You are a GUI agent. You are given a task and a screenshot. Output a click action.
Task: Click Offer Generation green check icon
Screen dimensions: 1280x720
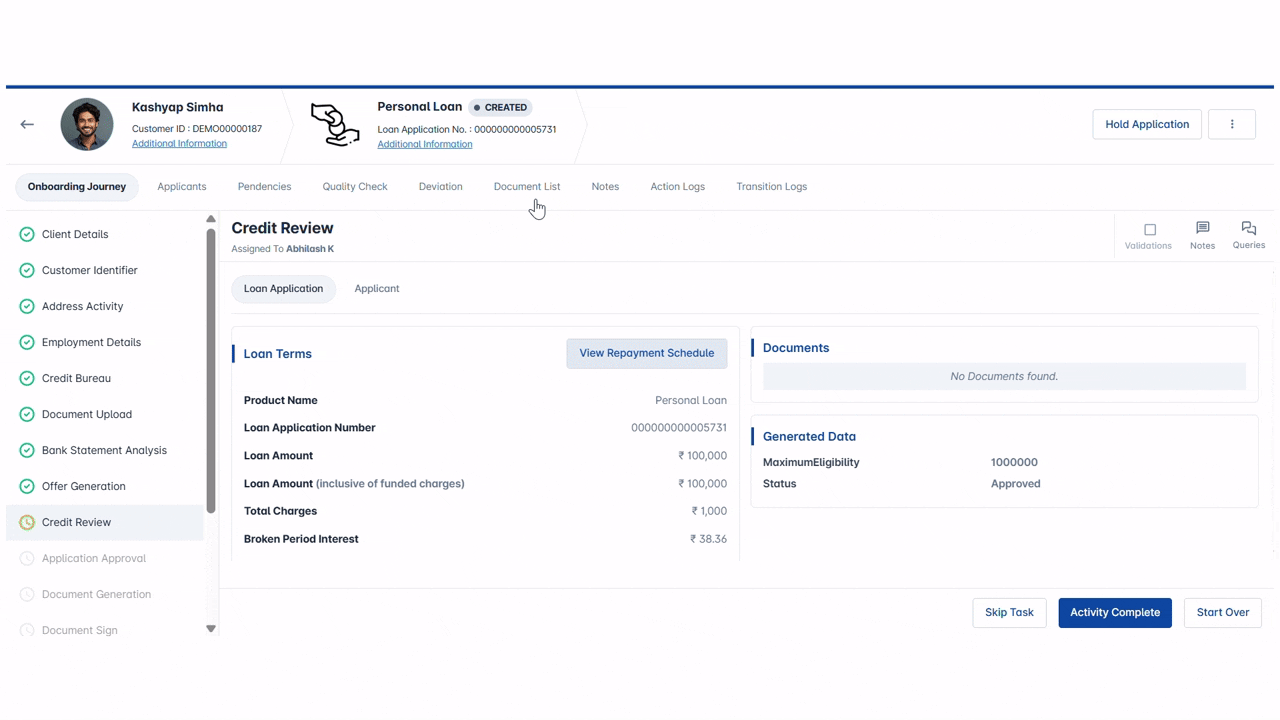click(x=27, y=486)
